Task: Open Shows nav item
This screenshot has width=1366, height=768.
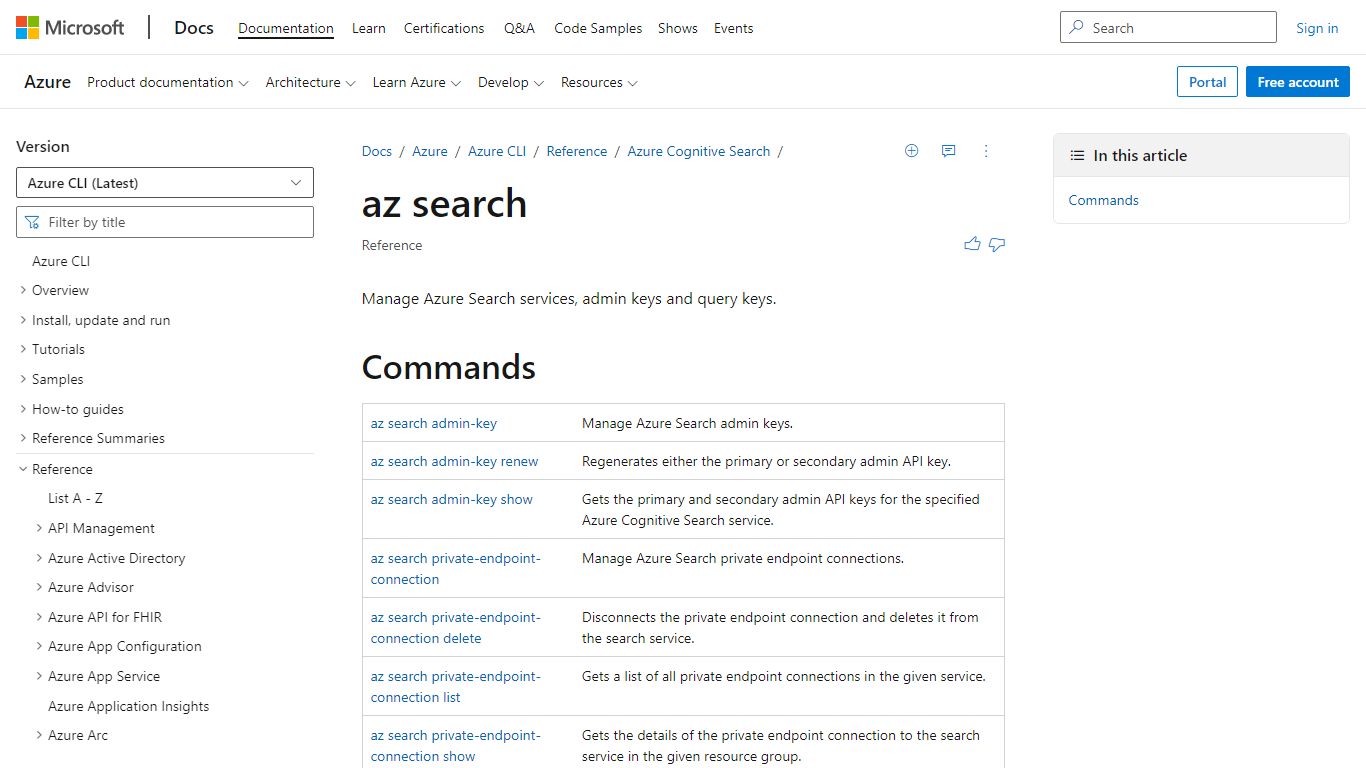Action: (678, 28)
